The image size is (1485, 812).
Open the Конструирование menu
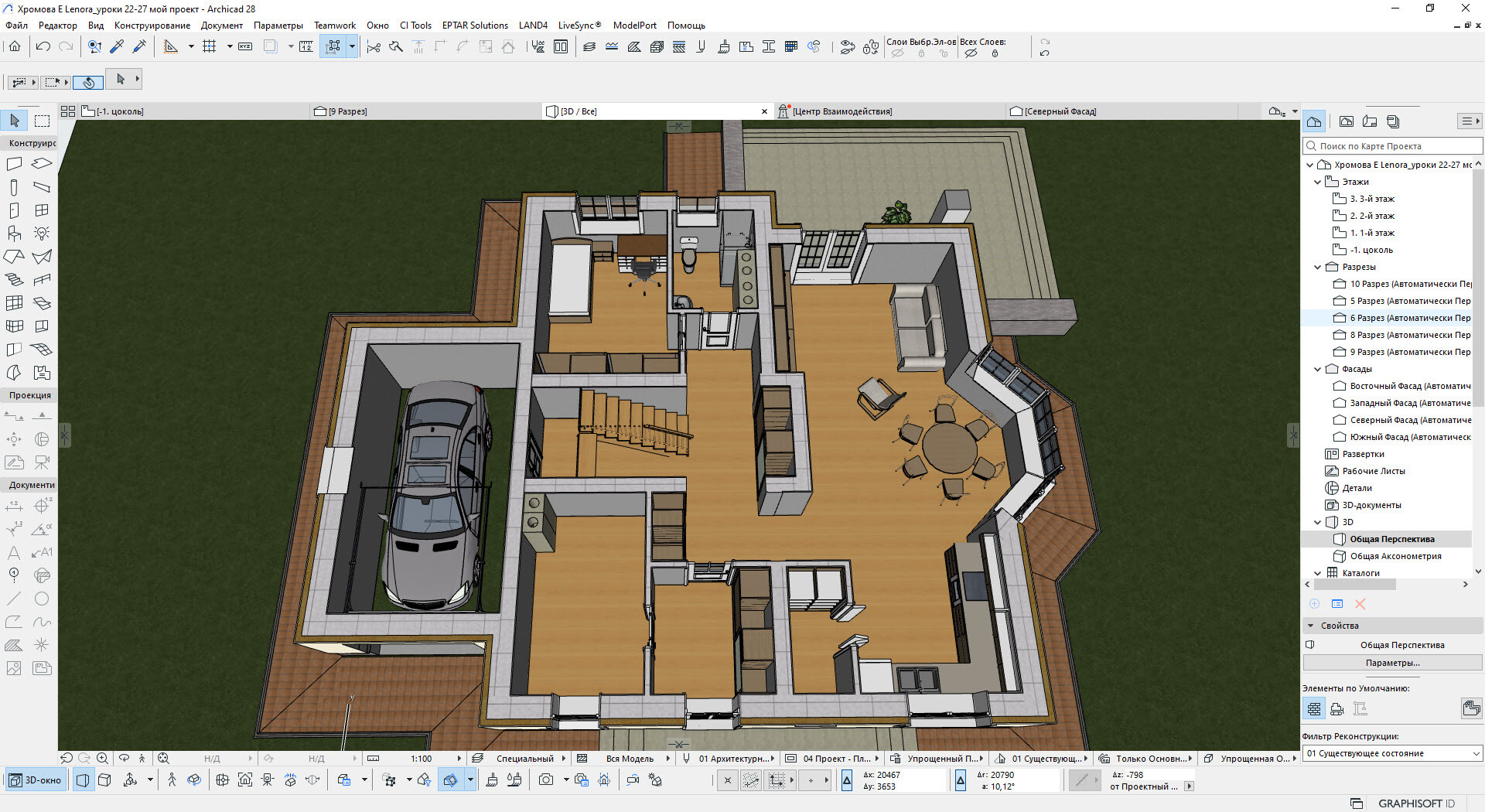tap(152, 26)
